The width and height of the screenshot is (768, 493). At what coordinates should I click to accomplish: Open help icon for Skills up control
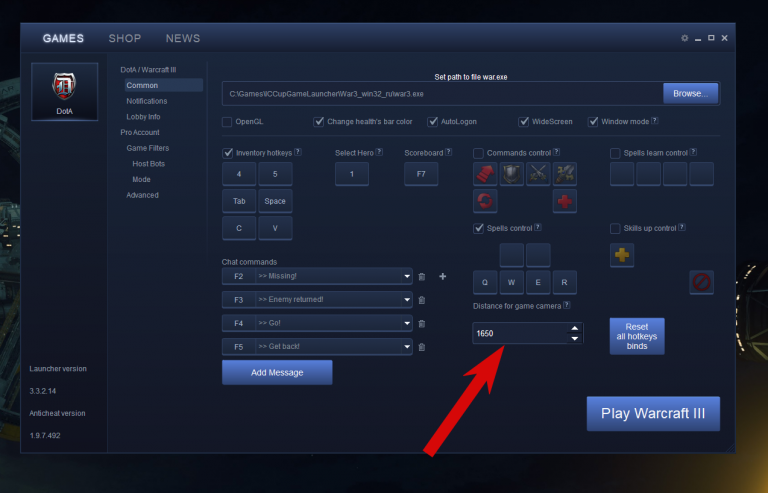(682, 227)
